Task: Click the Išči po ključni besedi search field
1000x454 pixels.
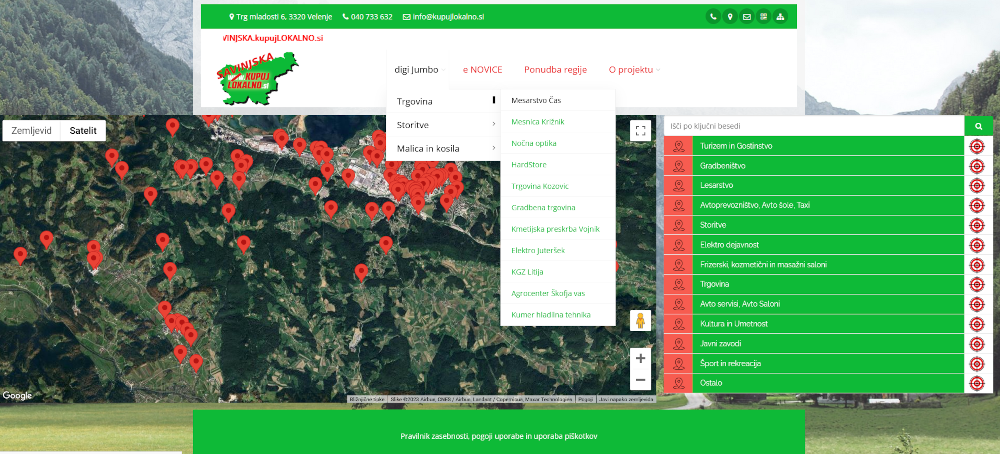Action: point(814,126)
